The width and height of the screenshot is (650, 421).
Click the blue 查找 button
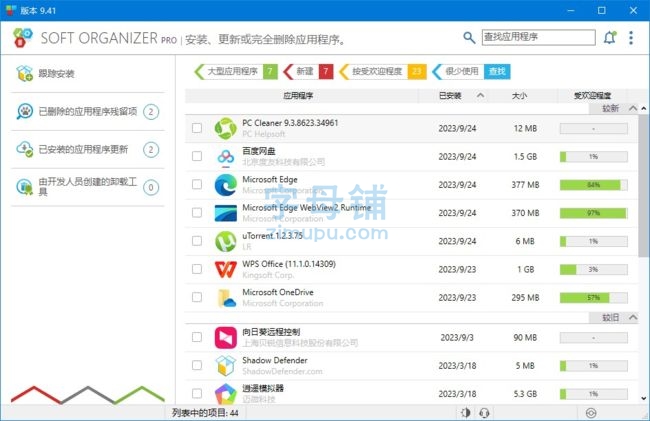[497, 71]
